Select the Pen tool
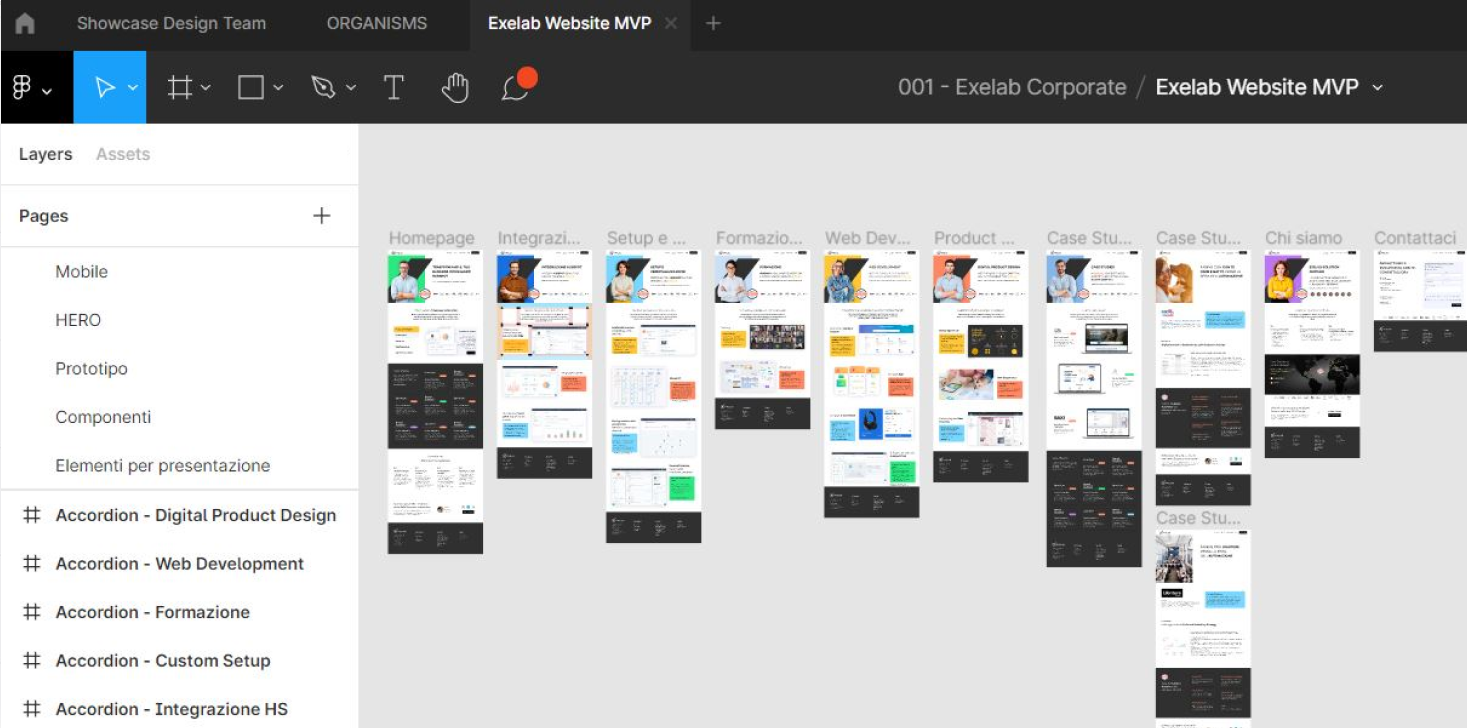The height and width of the screenshot is (728, 1467). pyautogui.click(x=323, y=88)
